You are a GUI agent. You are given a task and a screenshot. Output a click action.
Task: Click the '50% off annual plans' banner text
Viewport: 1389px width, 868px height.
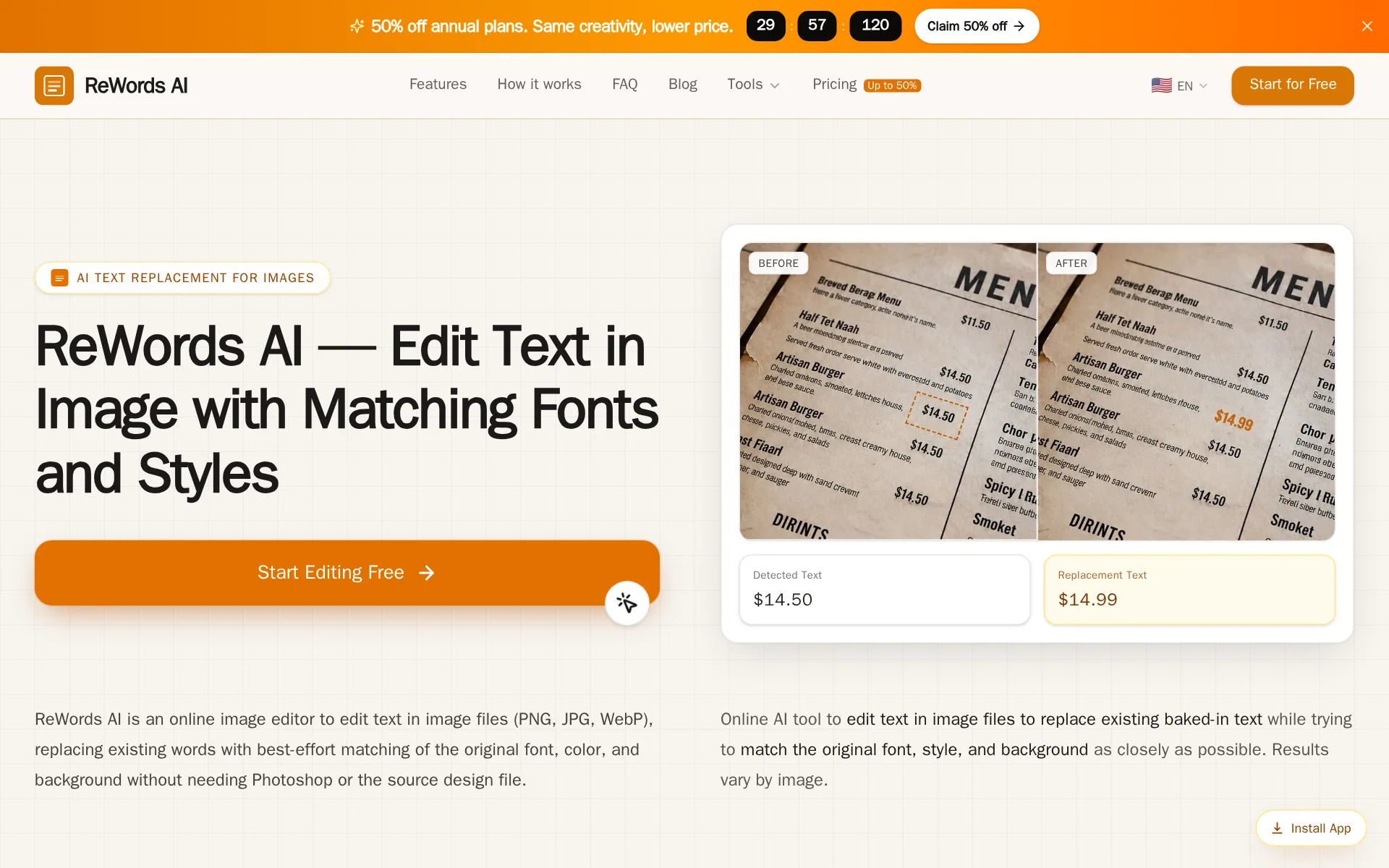[551, 26]
